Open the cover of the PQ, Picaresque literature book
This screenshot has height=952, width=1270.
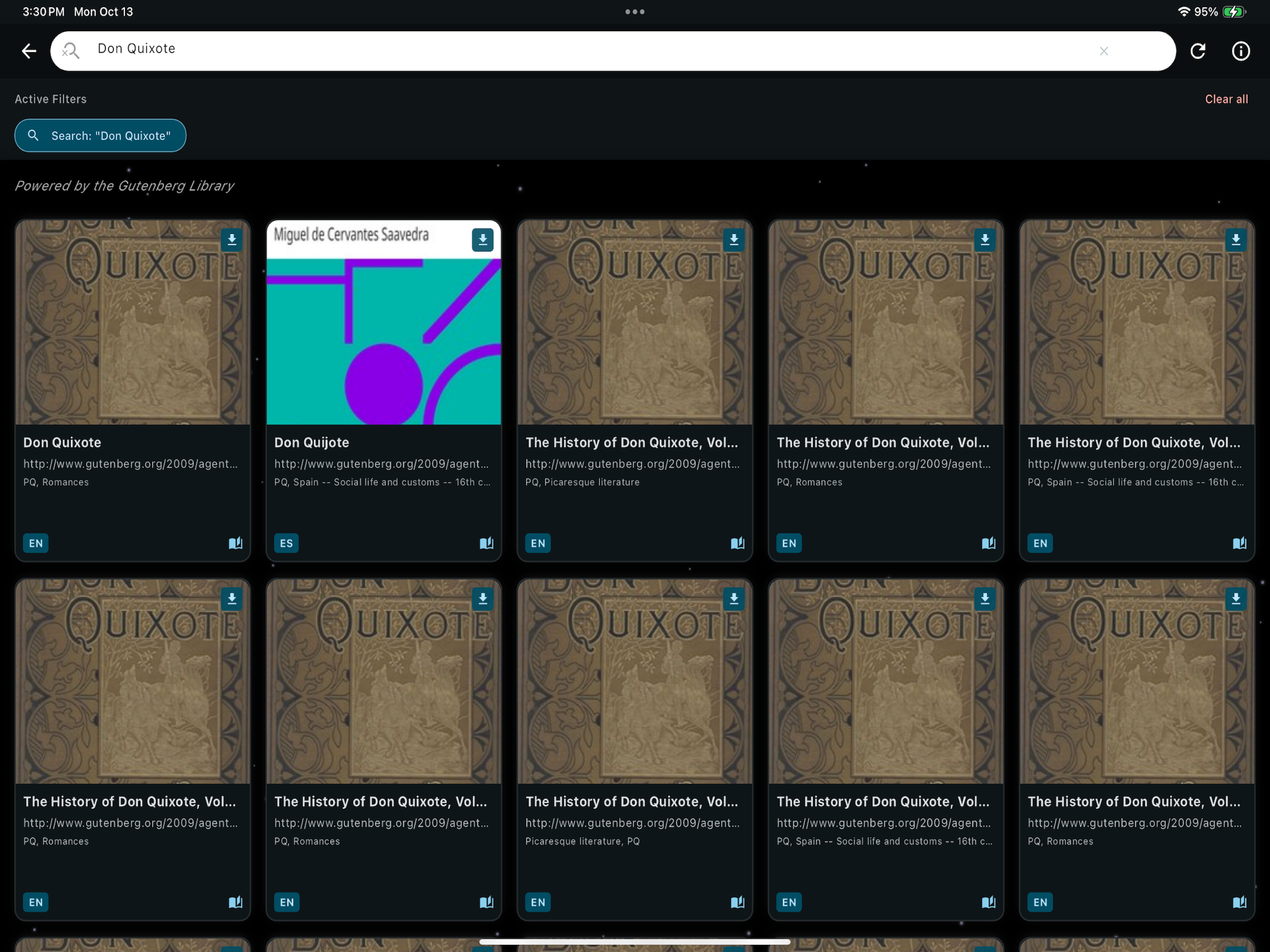tap(635, 322)
